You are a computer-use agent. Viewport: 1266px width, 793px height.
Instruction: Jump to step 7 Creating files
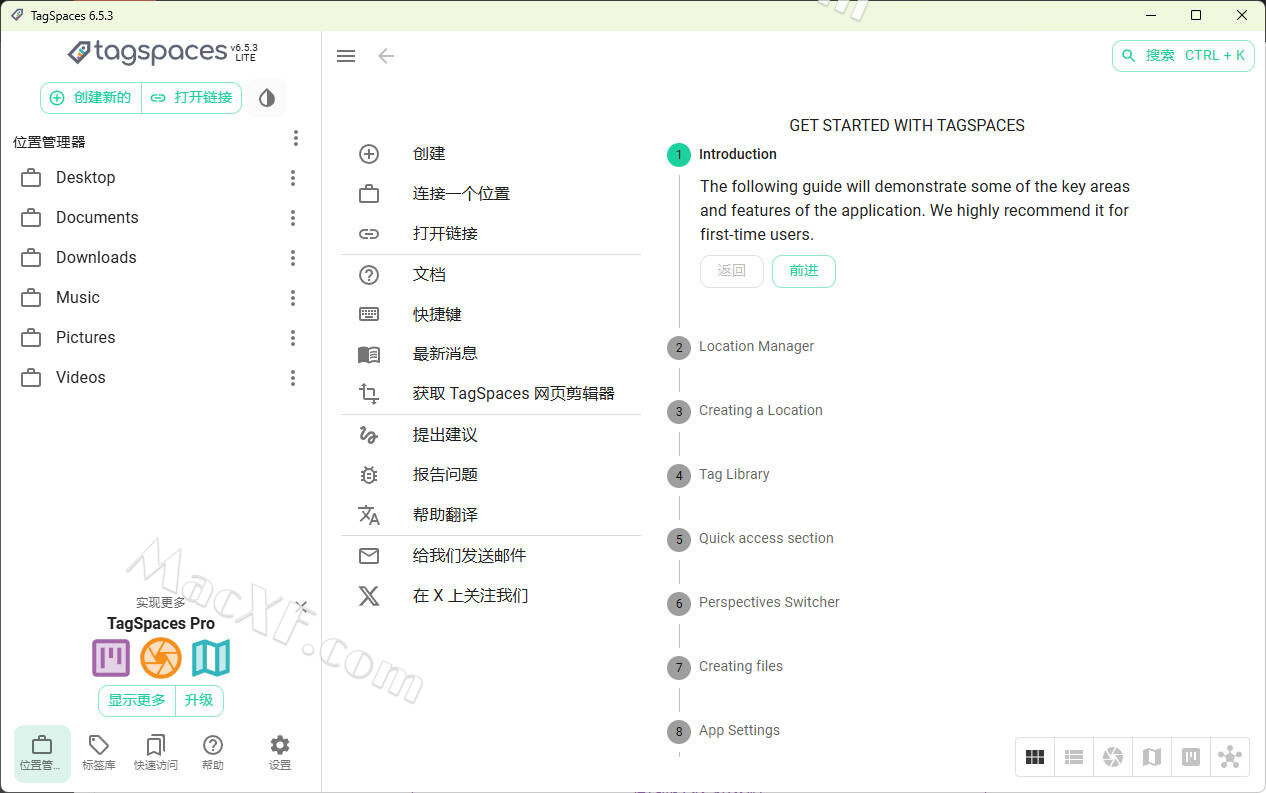pos(725,667)
